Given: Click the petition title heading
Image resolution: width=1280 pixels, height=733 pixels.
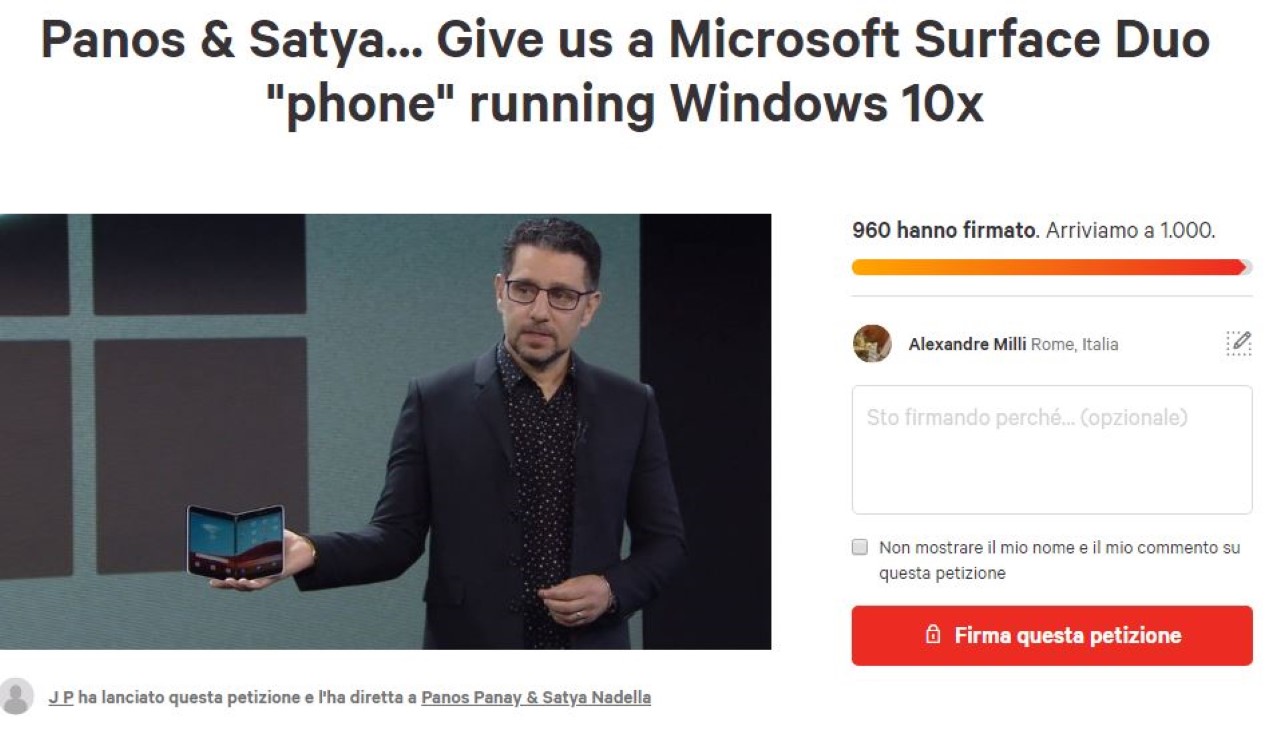Looking at the screenshot, I should tap(625, 71).
